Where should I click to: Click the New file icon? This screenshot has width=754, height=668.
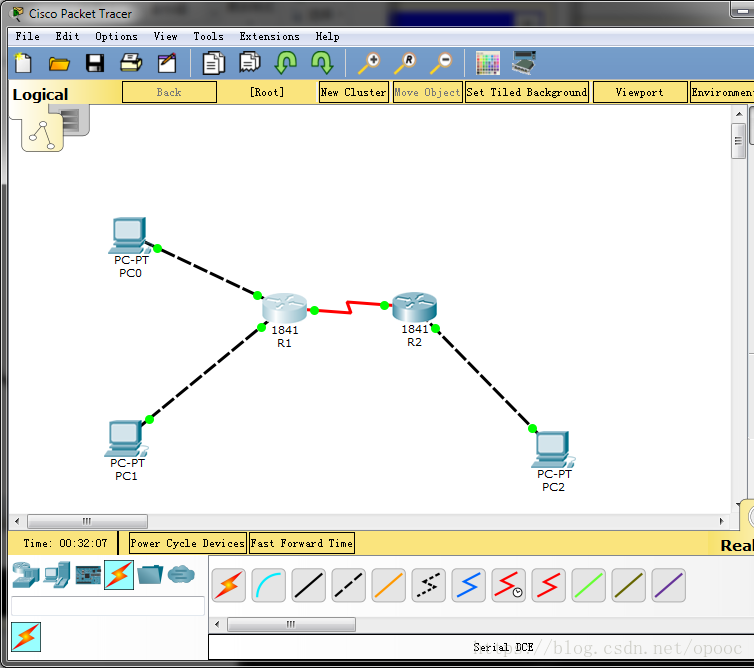coord(23,63)
